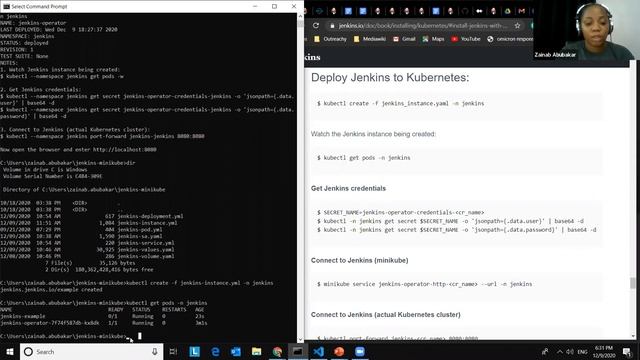Screen dimensions: 640x360
Task: Click jenkins-values.yaml in the directory listing
Action: point(146,249)
